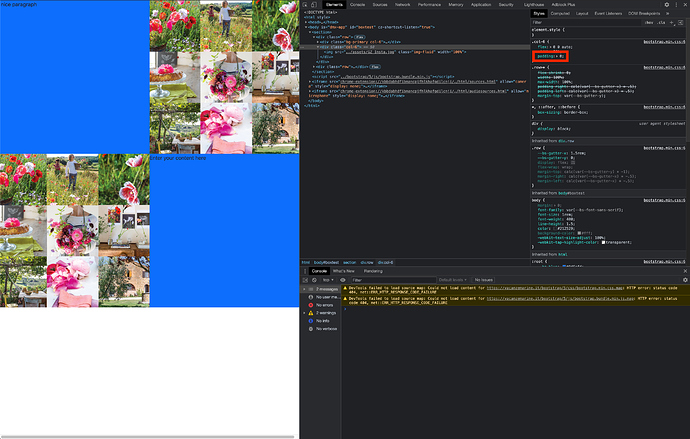
Task: Select the Event Listeners pane tab
Action: tap(608, 14)
